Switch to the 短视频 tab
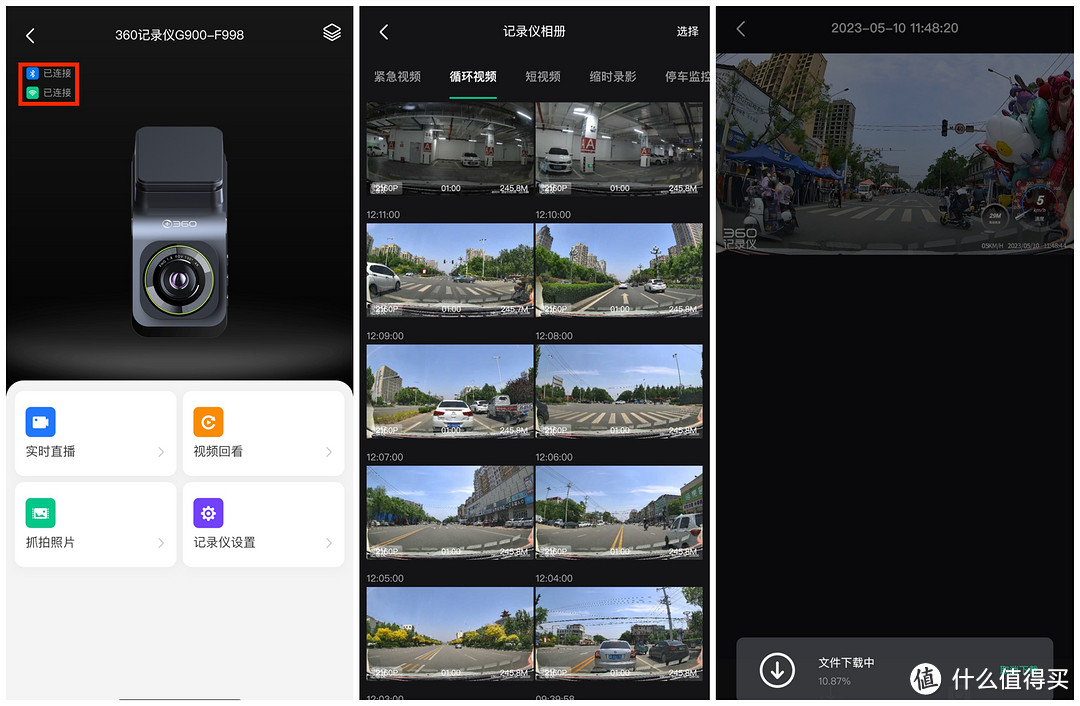The width and height of the screenshot is (1080, 706). point(542,77)
